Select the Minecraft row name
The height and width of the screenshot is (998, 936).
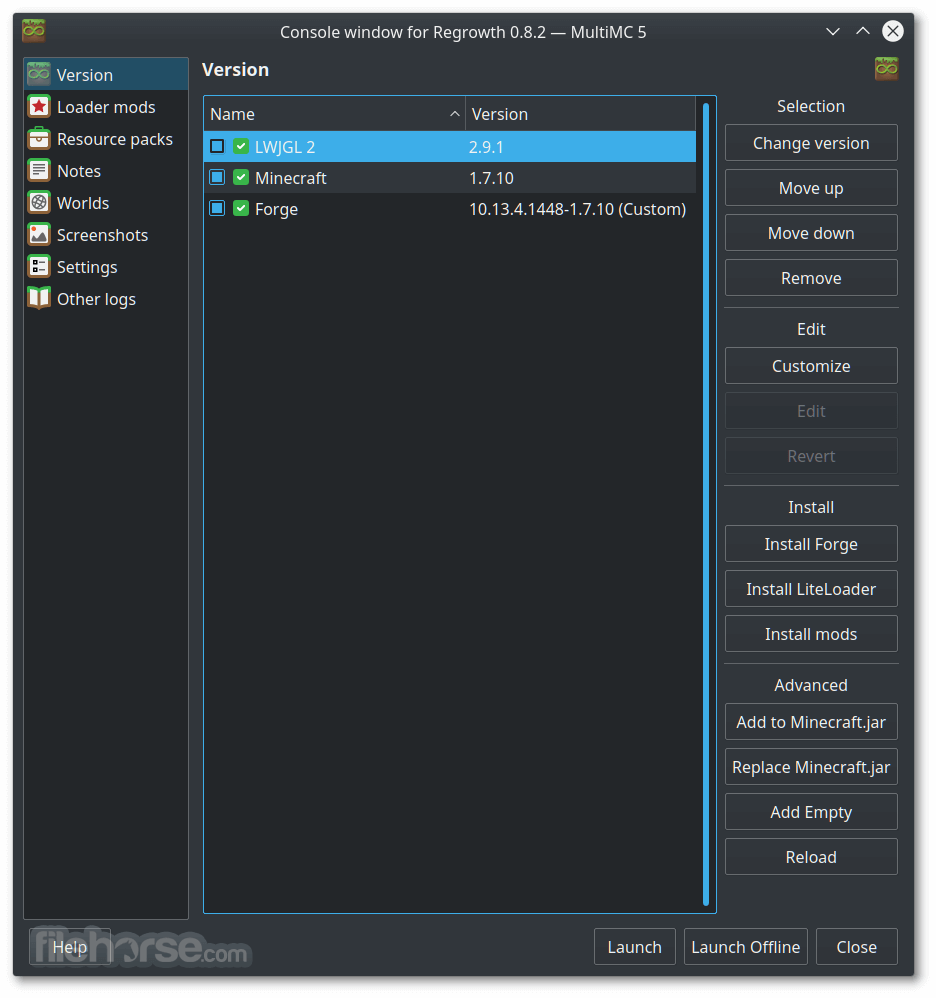(x=290, y=178)
